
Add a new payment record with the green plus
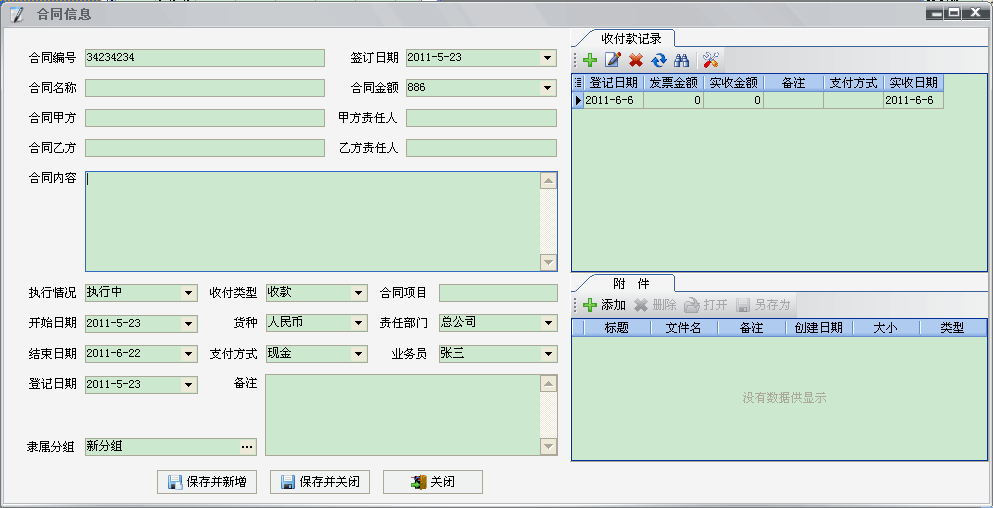(x=590, y=60)
